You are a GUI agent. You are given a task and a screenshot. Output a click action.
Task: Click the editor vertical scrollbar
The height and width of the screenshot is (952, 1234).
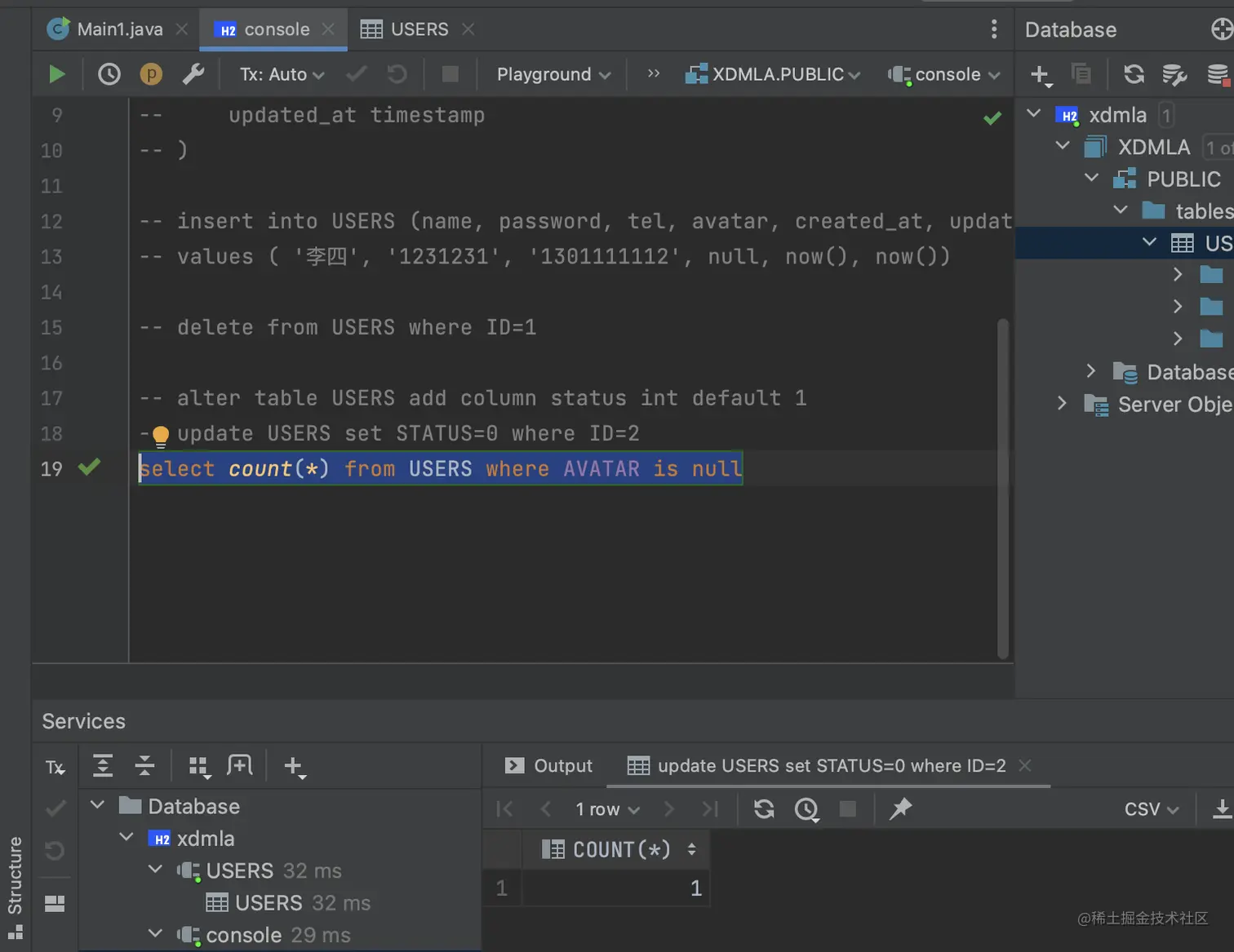point(1003,488)
